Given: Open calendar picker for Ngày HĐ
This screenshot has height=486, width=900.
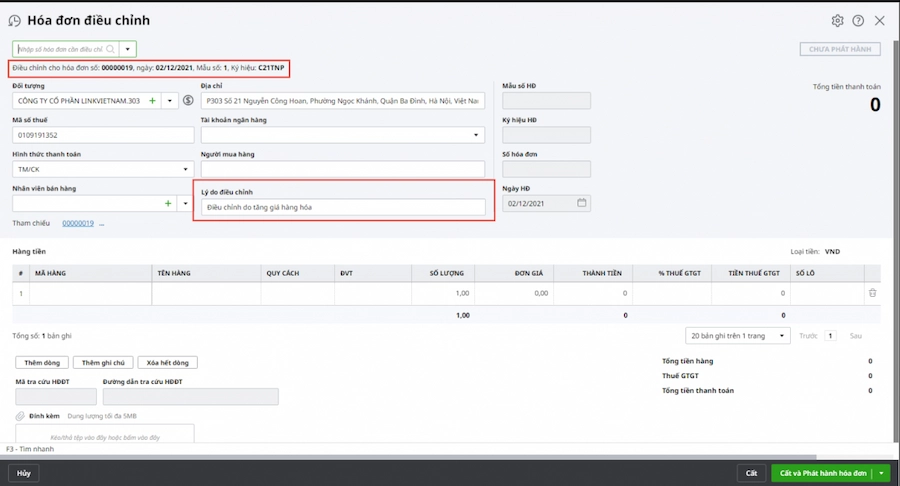Looking at the screenshot, I should pos(582,203).
